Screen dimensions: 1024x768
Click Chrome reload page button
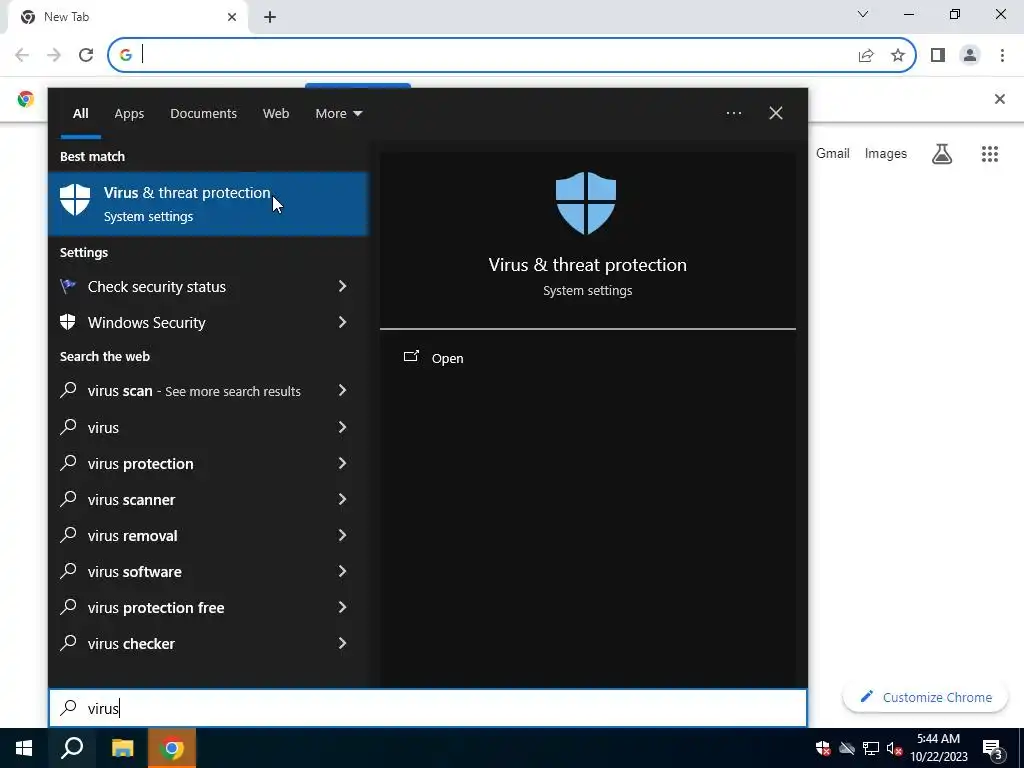click(x=86, y=55)
